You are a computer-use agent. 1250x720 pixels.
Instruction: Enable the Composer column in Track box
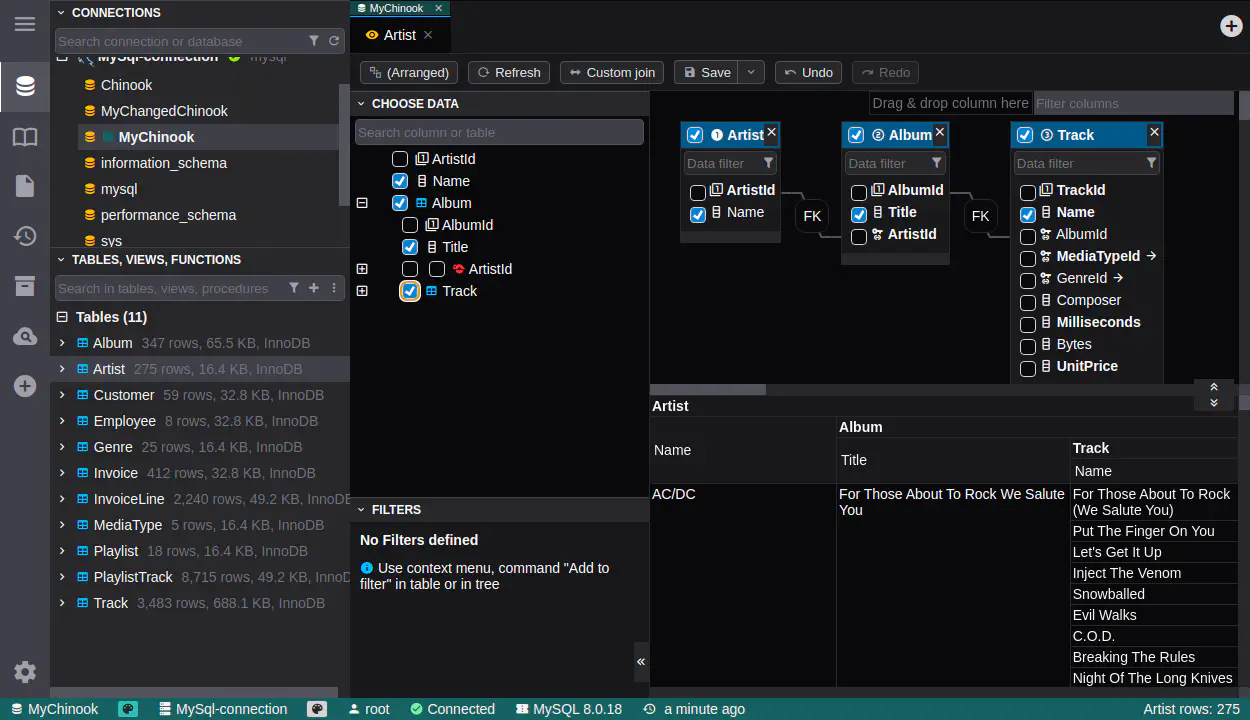tap(1027, 302)
